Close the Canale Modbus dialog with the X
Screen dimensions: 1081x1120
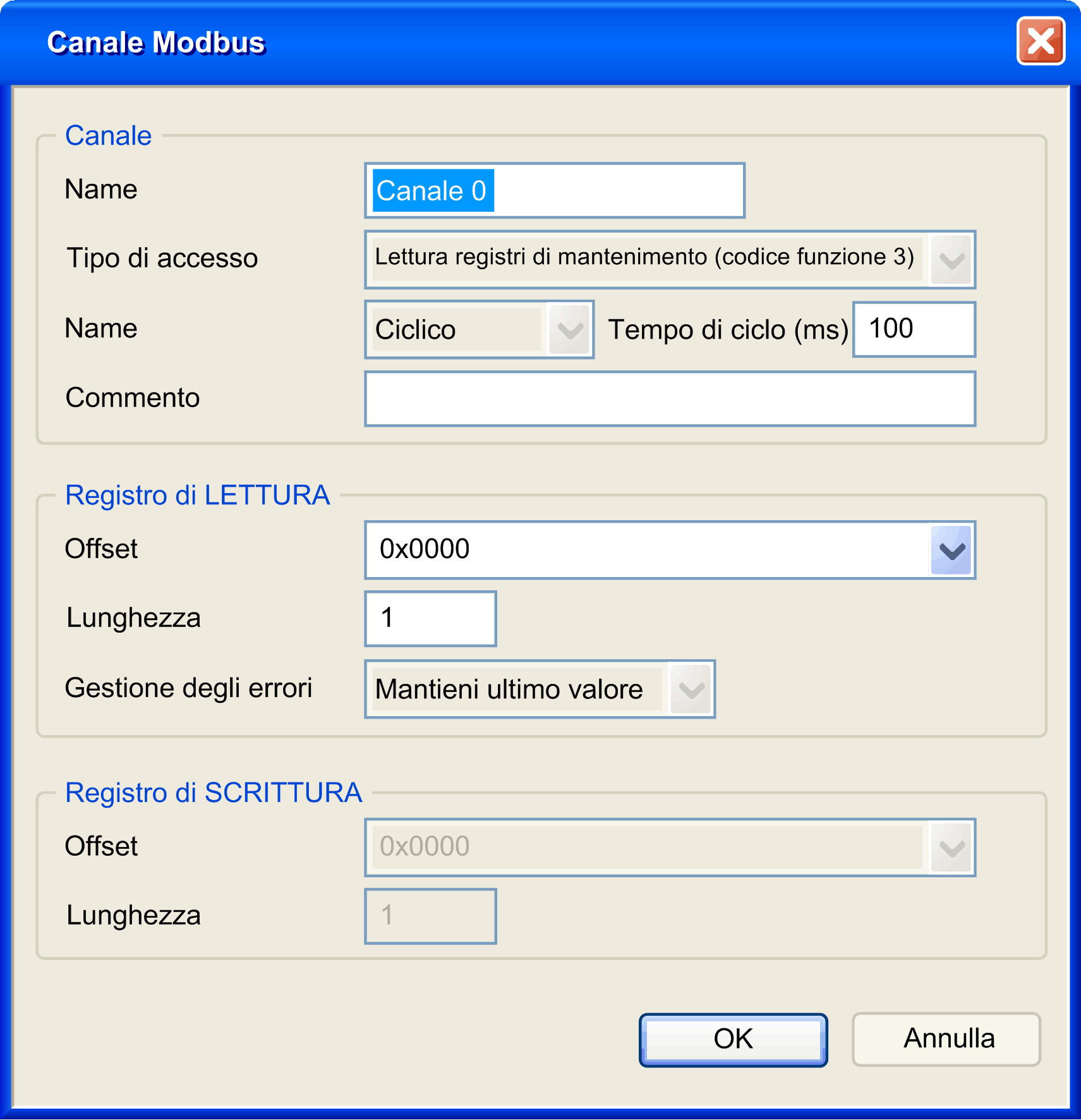point(1040,42)
